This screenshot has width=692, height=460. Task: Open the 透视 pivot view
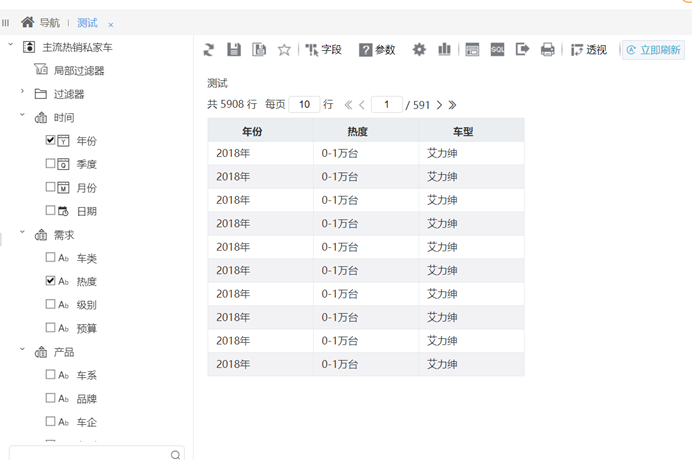click(x=589, y=50)
